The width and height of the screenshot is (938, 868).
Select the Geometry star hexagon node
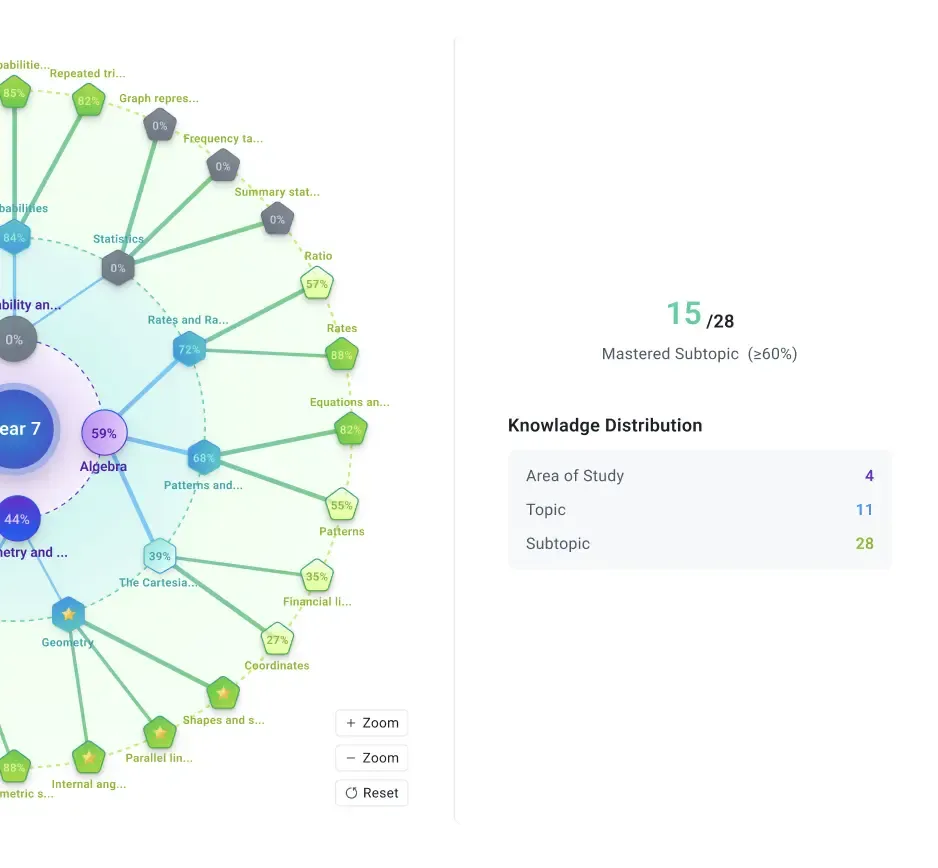pyautogui.click(x=68, y=614)
